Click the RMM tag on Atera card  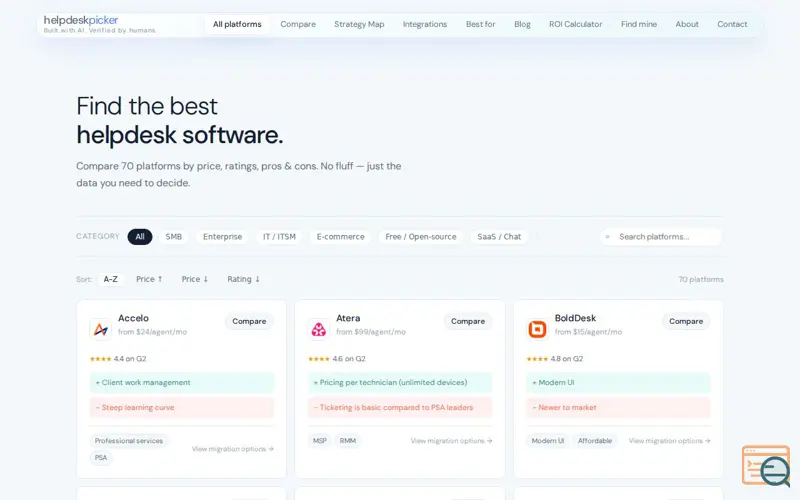348,441
